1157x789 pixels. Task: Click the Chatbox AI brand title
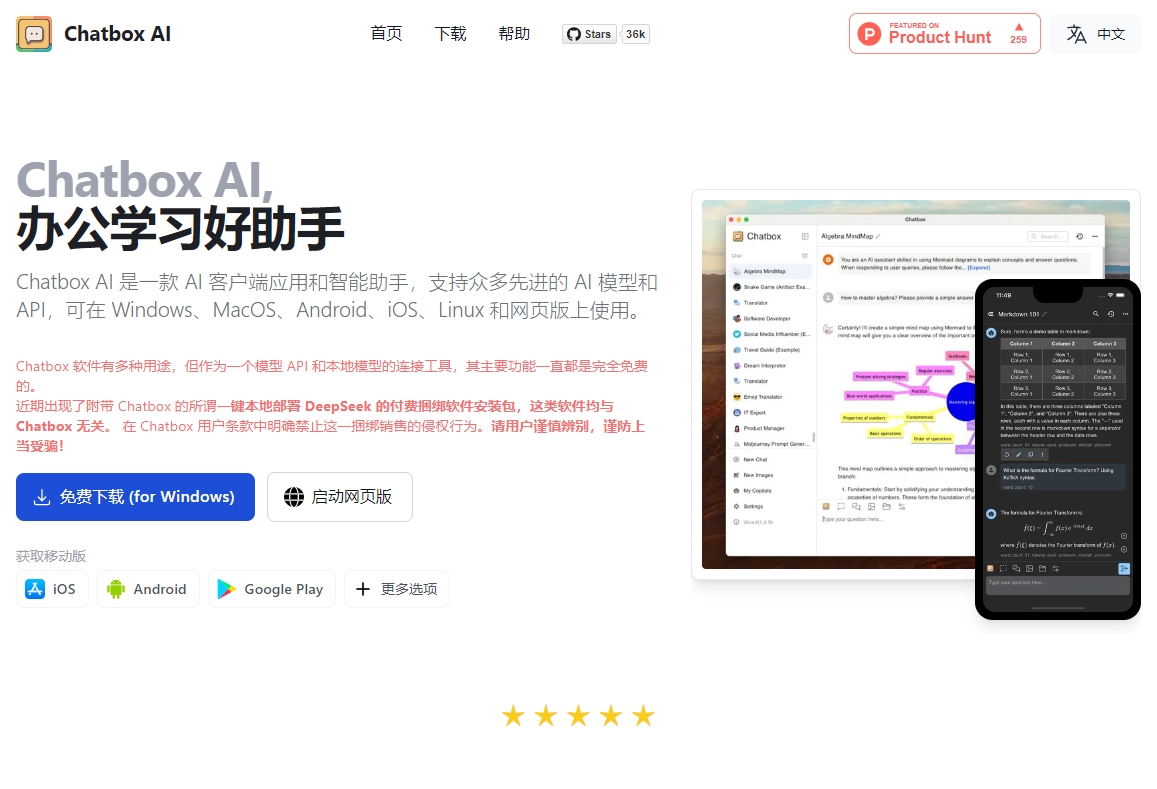click(117, 34)
